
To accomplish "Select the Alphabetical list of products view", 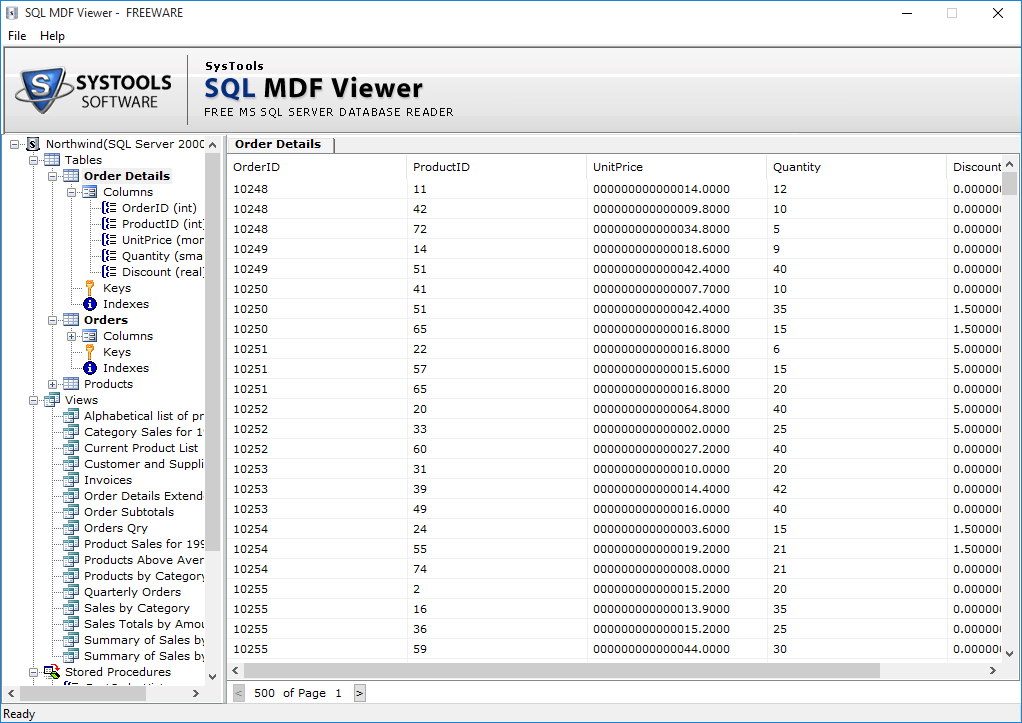I will point(143,416).
